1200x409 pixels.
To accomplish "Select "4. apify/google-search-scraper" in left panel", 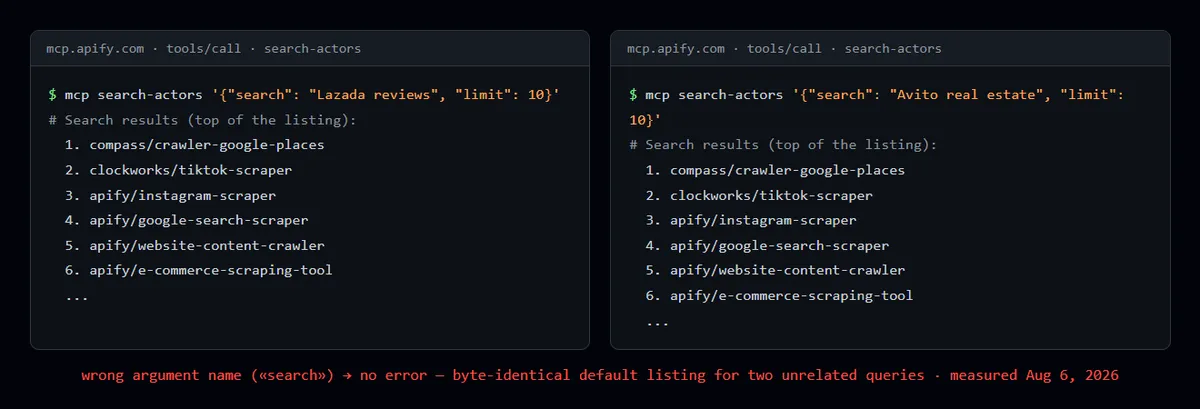I will point(186,220).
